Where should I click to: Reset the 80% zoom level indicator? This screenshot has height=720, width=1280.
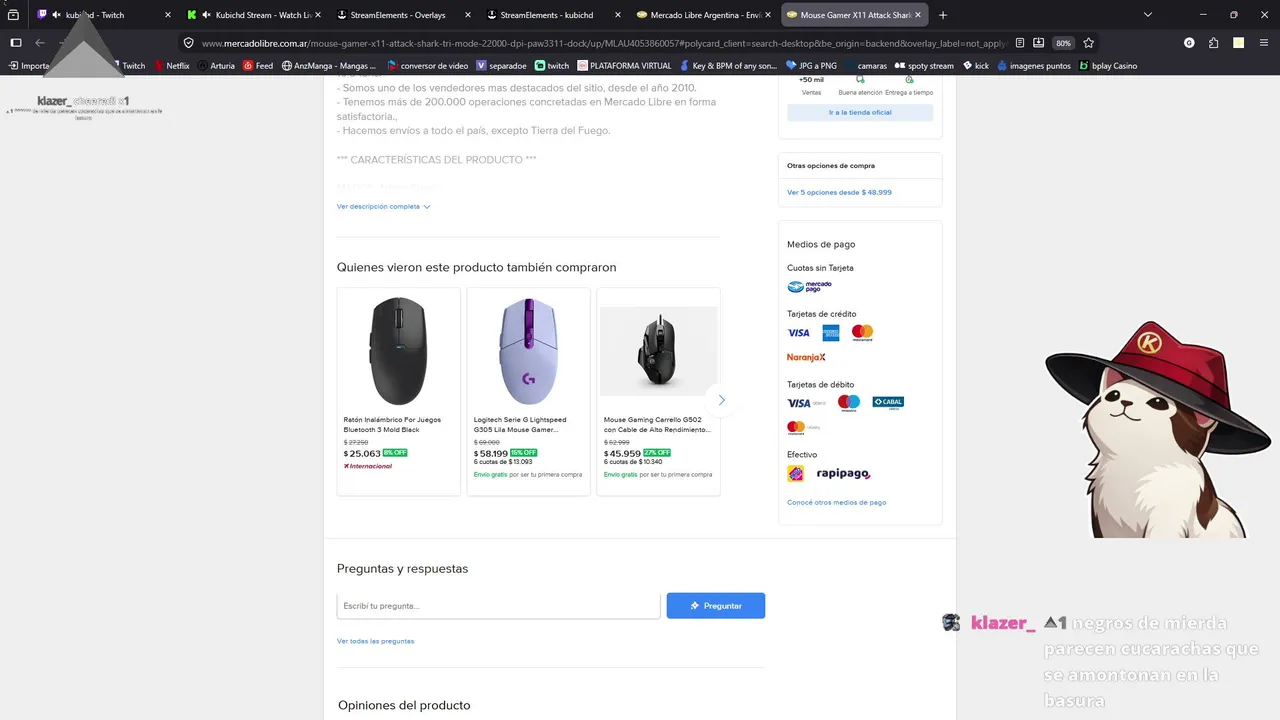point(1063,43)
